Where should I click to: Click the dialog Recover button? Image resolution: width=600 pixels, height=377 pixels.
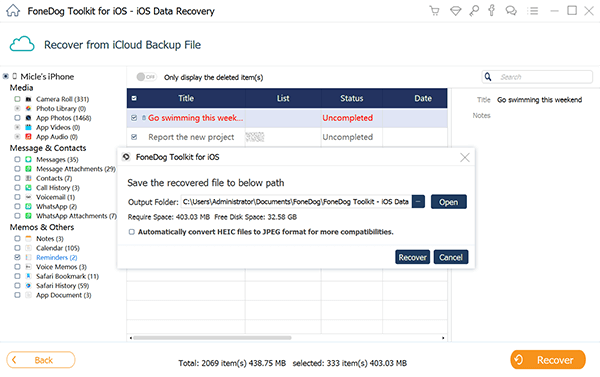(x=412, y=257)
